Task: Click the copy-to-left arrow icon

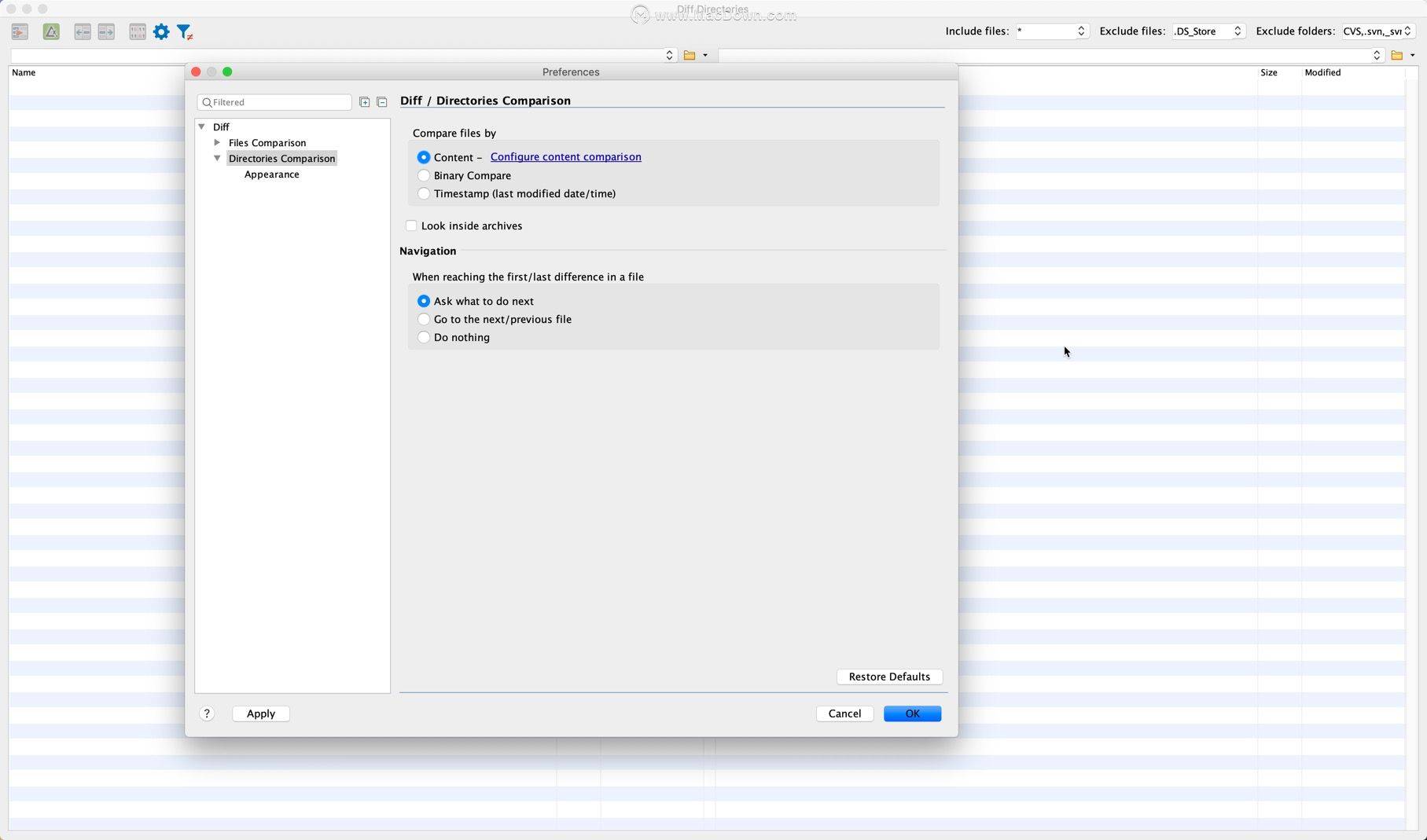Action: click(83, 31)
